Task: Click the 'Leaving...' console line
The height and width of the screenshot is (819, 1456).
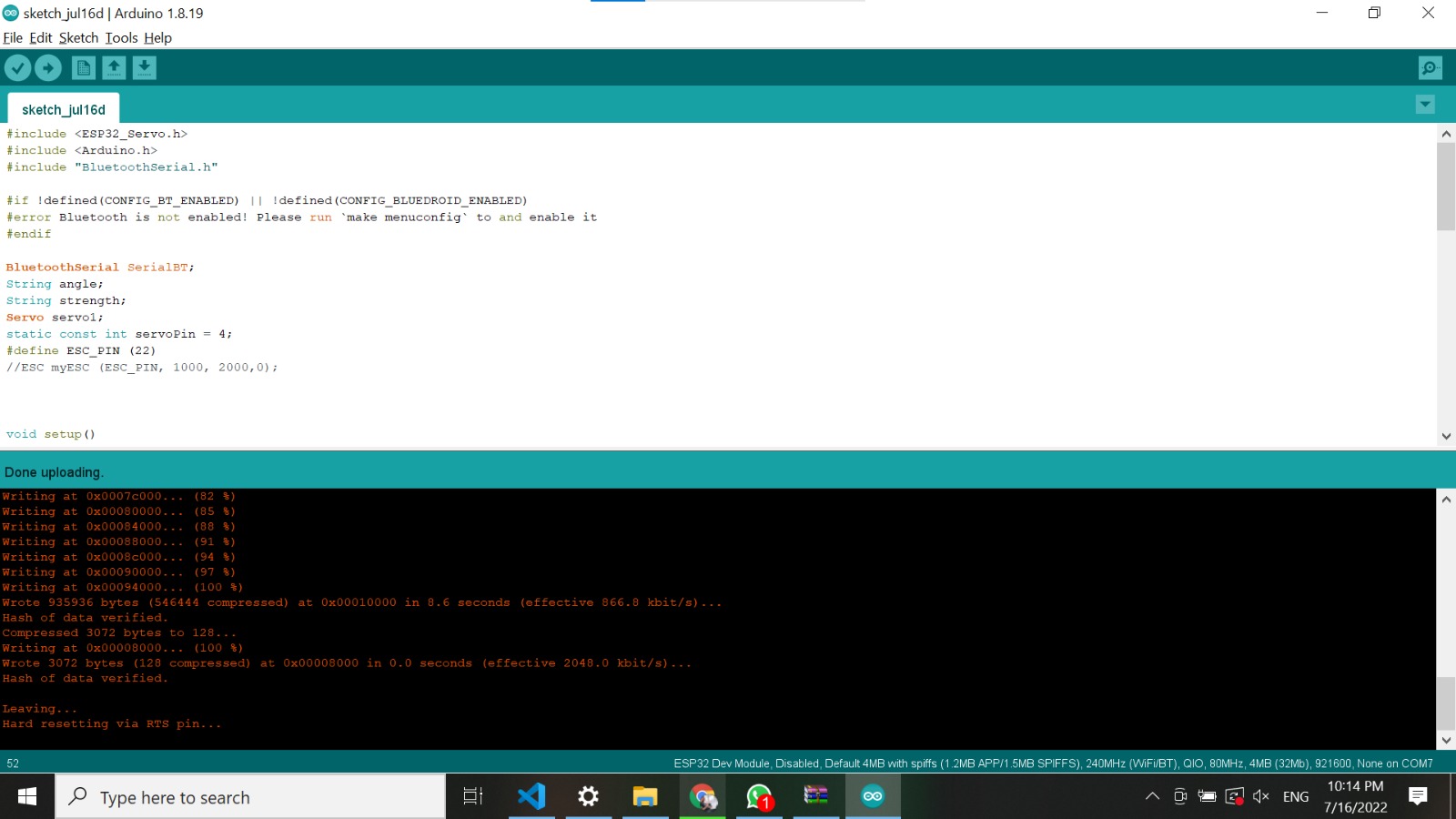Action: pos(40,709)
